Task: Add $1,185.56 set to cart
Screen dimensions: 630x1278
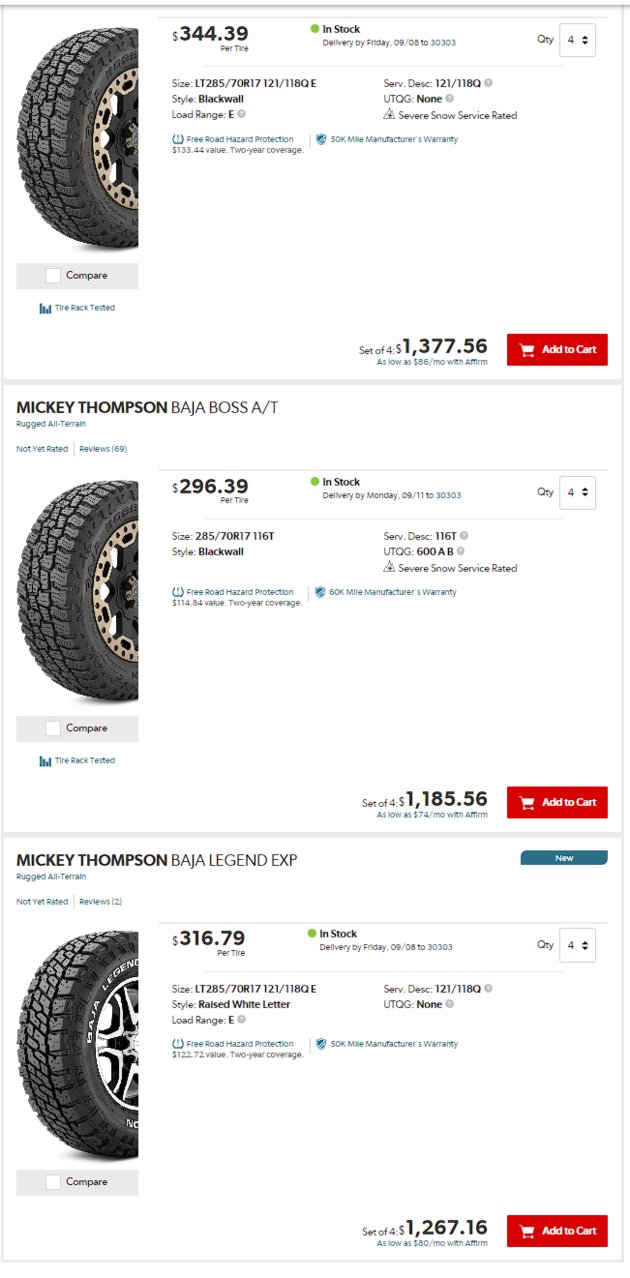Action: point(557,802)
